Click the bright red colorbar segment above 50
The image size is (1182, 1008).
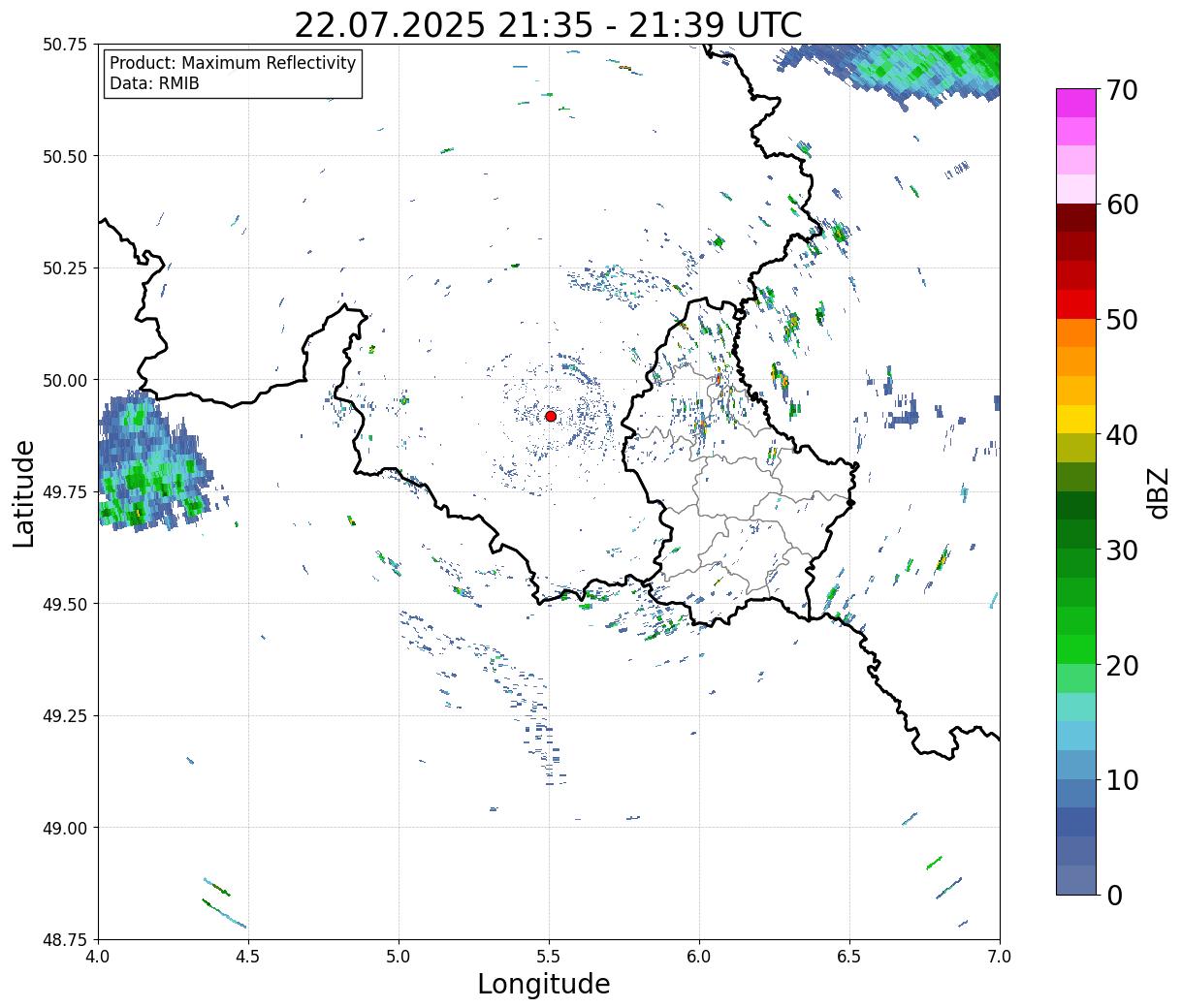pos(1076,304)
